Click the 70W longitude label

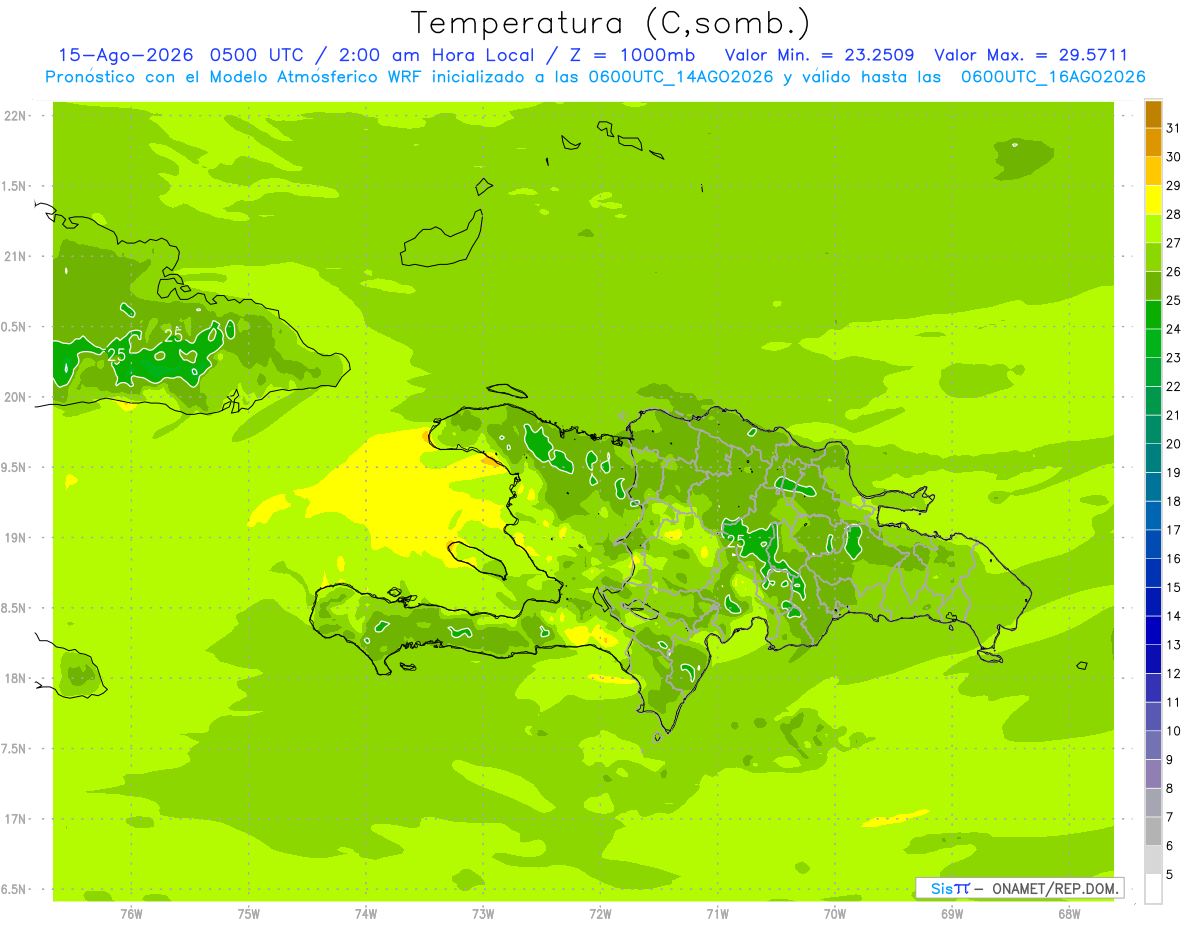pos(835,914)
